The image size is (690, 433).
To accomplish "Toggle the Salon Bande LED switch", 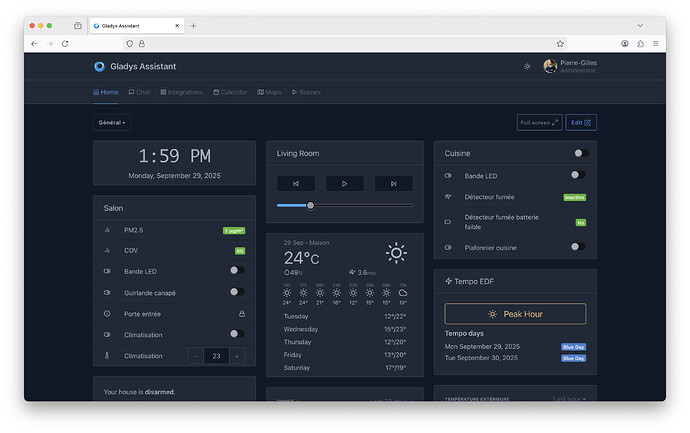I will (236, 271).
